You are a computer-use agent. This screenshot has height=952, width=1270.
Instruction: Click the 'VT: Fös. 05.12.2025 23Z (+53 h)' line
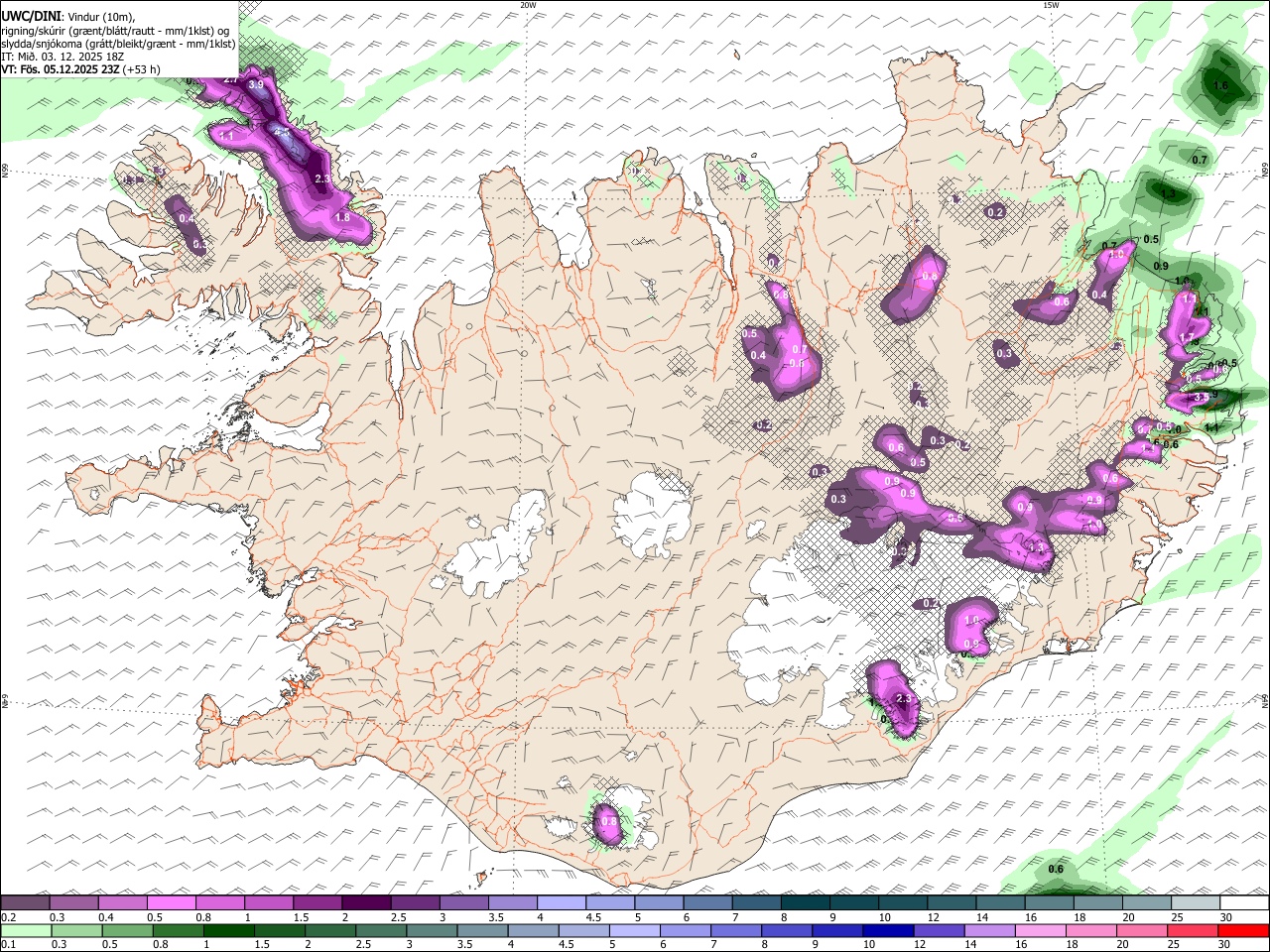80,69
